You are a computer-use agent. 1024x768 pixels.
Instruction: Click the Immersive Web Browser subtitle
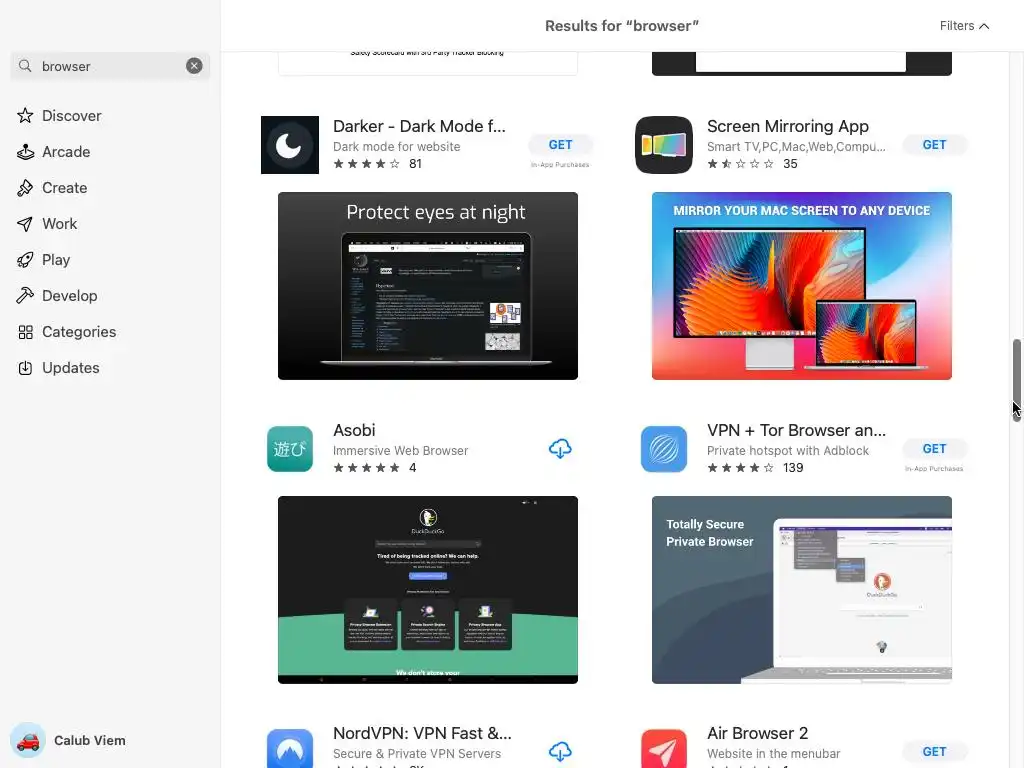point(400,451)
